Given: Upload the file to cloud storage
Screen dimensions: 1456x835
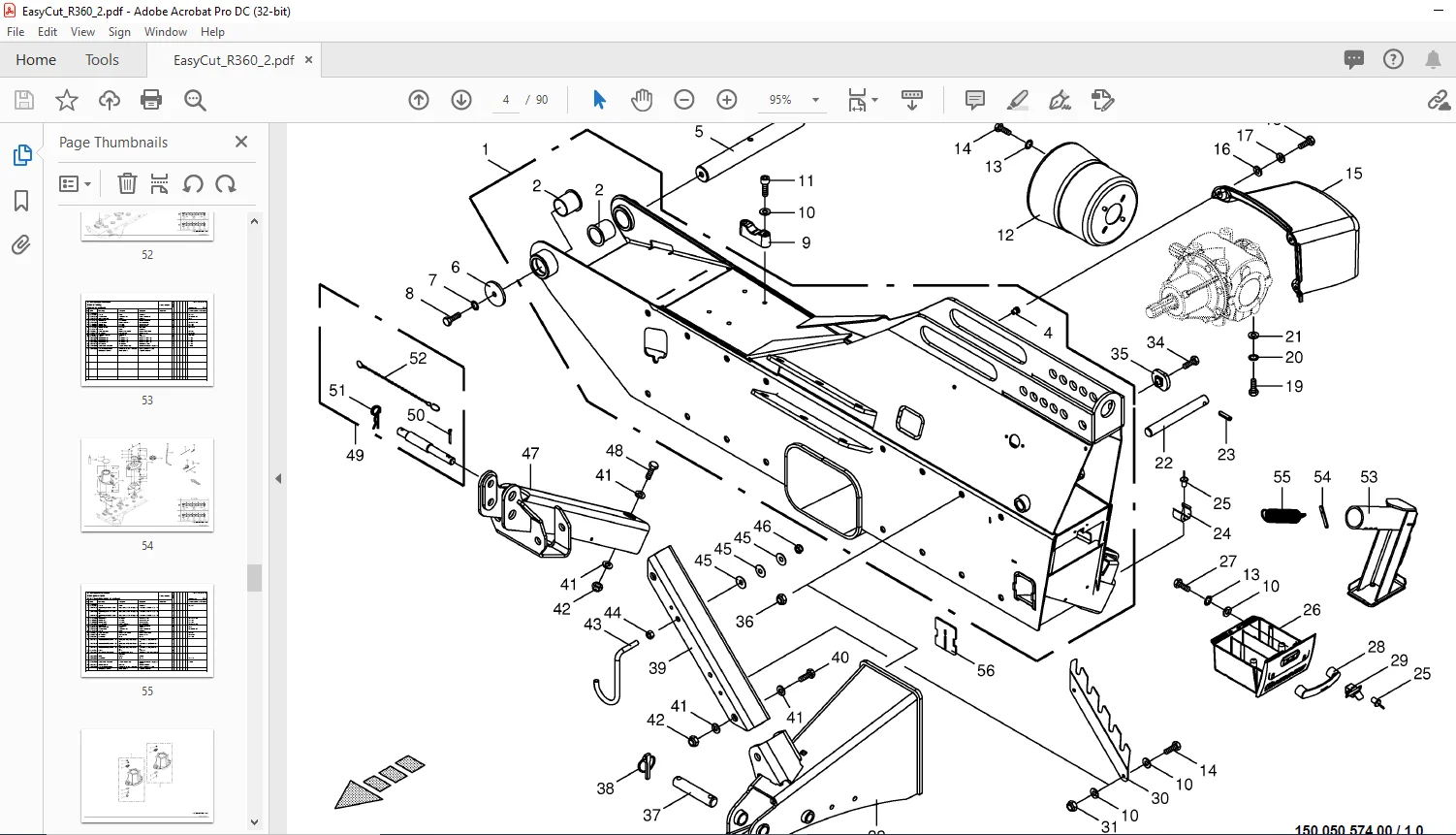Looking at the screenshot, I should (x=110, y=100).
